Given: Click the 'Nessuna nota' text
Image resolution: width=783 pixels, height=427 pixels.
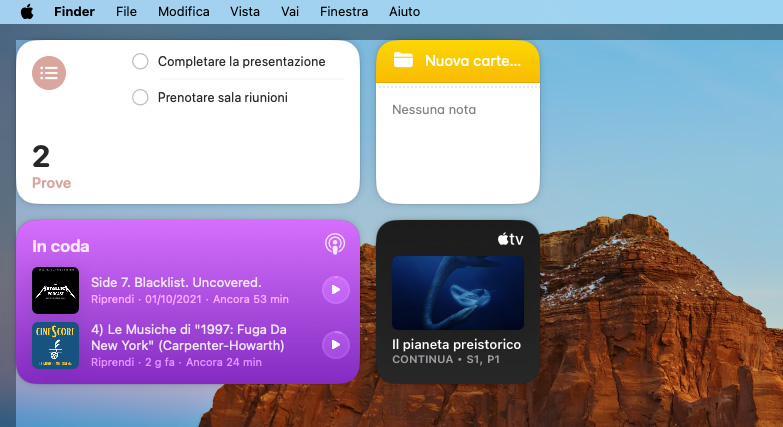Looking at the screenshot, I should (434, 109).
